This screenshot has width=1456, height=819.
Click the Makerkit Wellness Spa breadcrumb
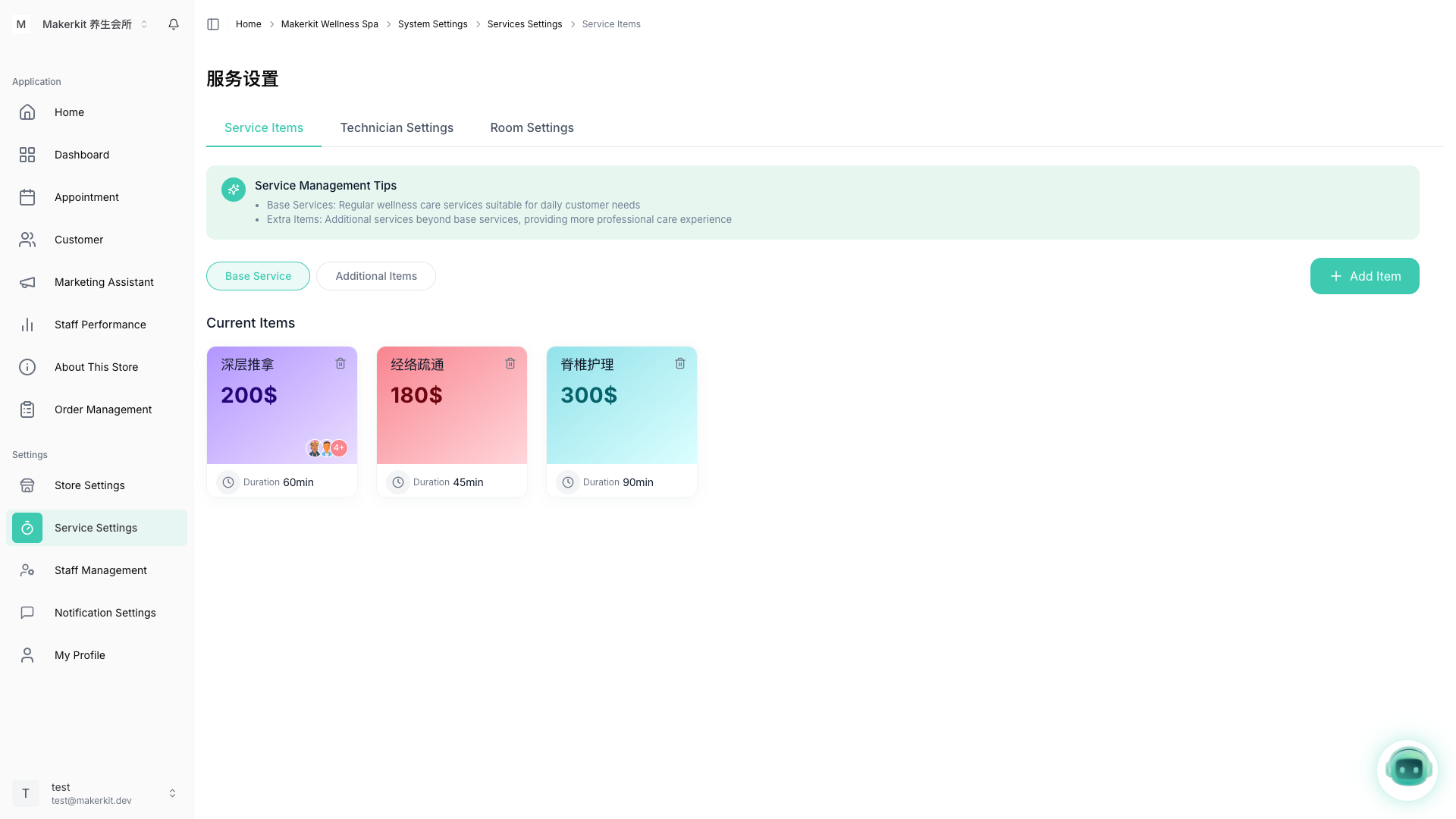[x=329, y=24]
